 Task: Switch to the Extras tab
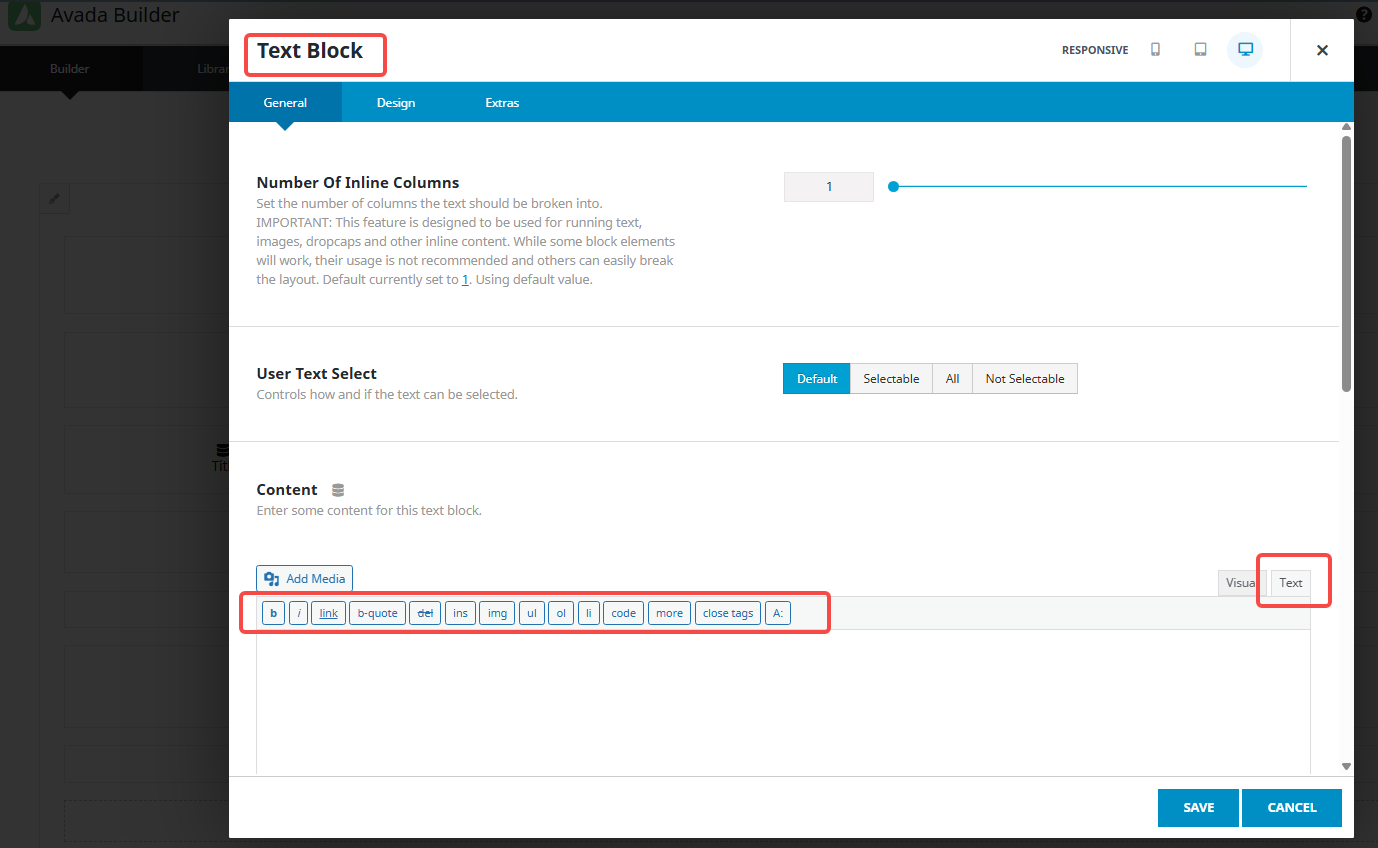tap(502, 103)
